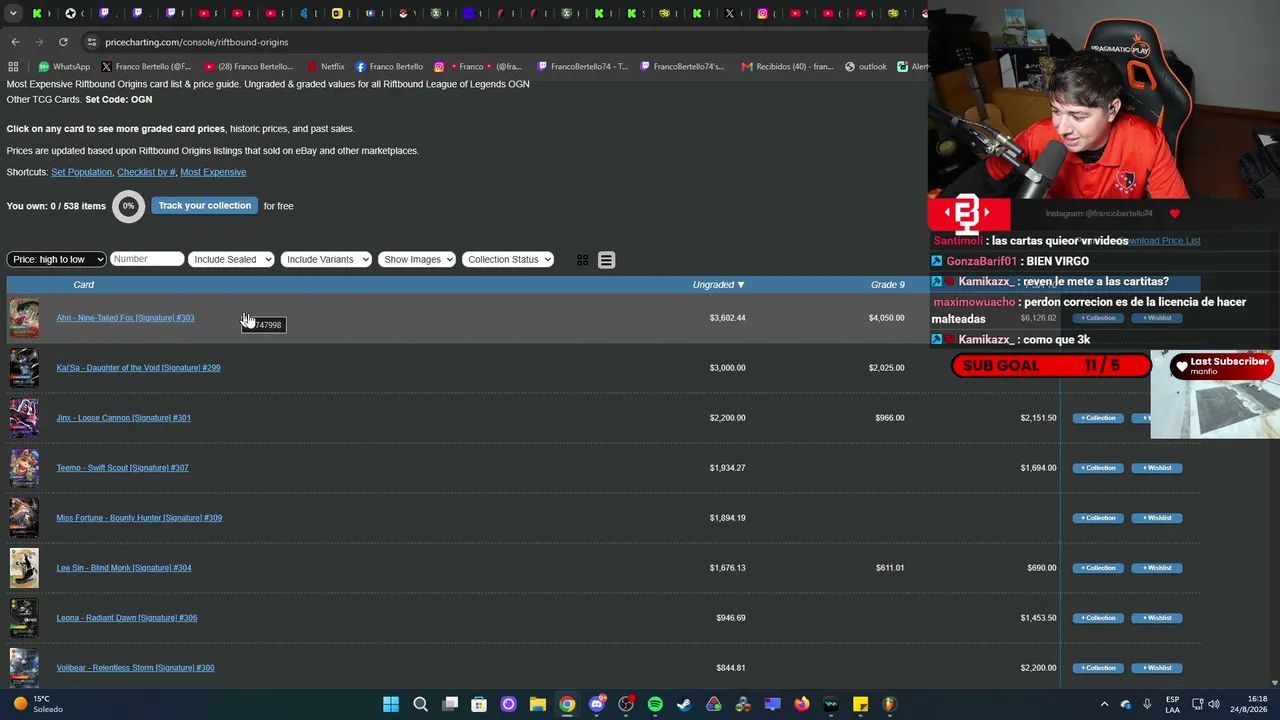Open the 'Price: high to low' sort dropdown

point(56,260)
